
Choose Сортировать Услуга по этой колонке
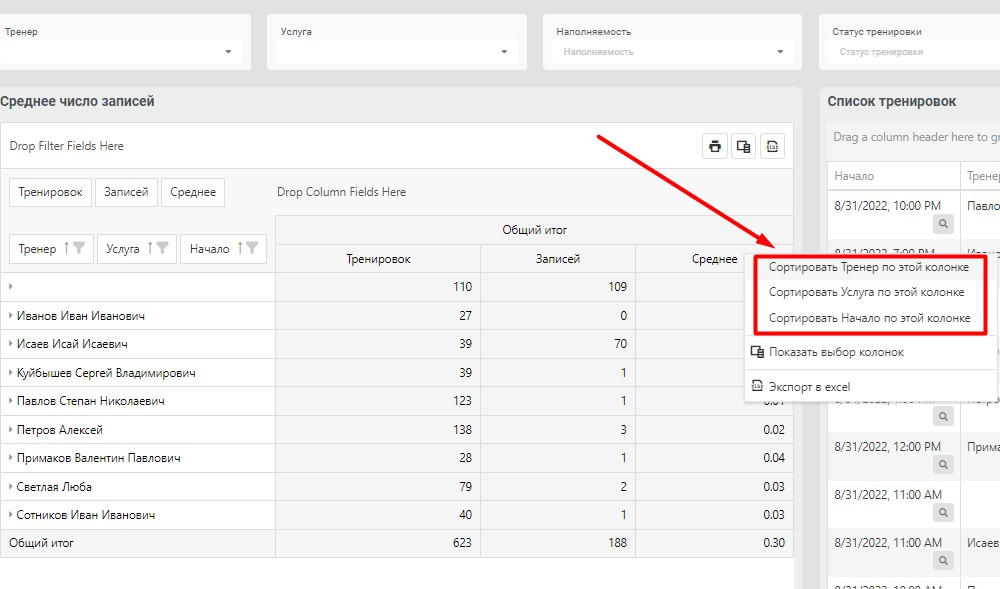pos(869,292)
